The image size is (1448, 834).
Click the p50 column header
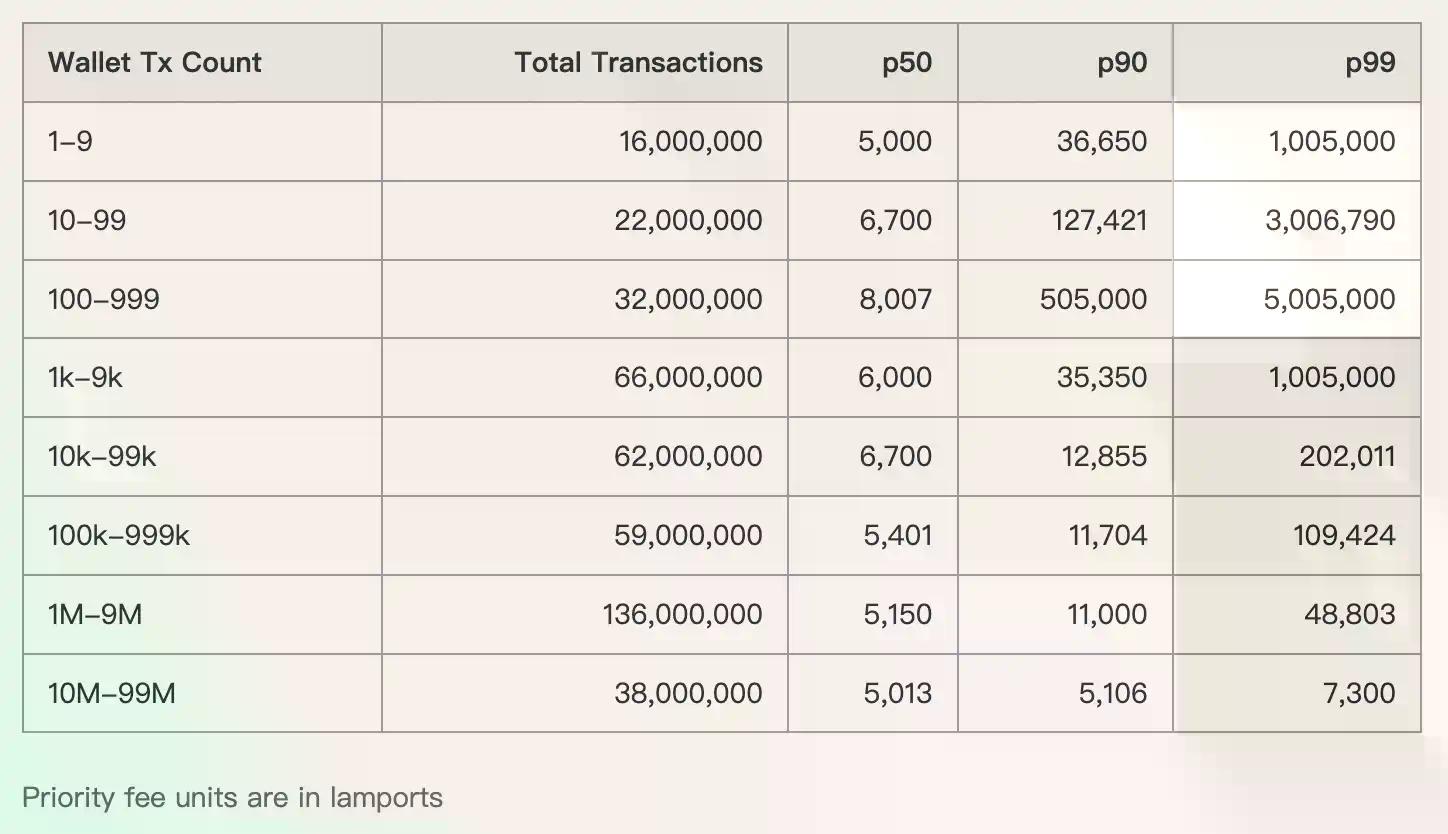click(906, 63)
